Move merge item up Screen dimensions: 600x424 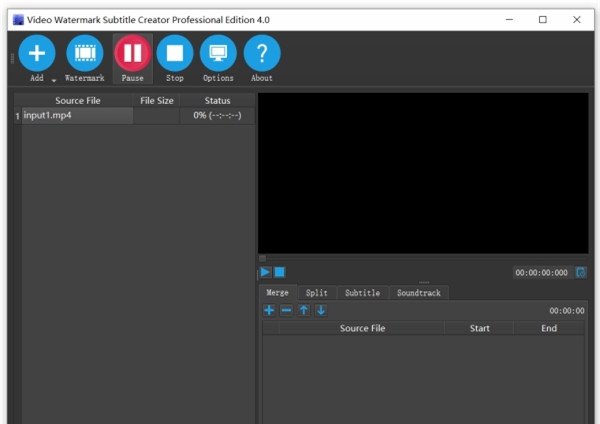tap(303, 311)
